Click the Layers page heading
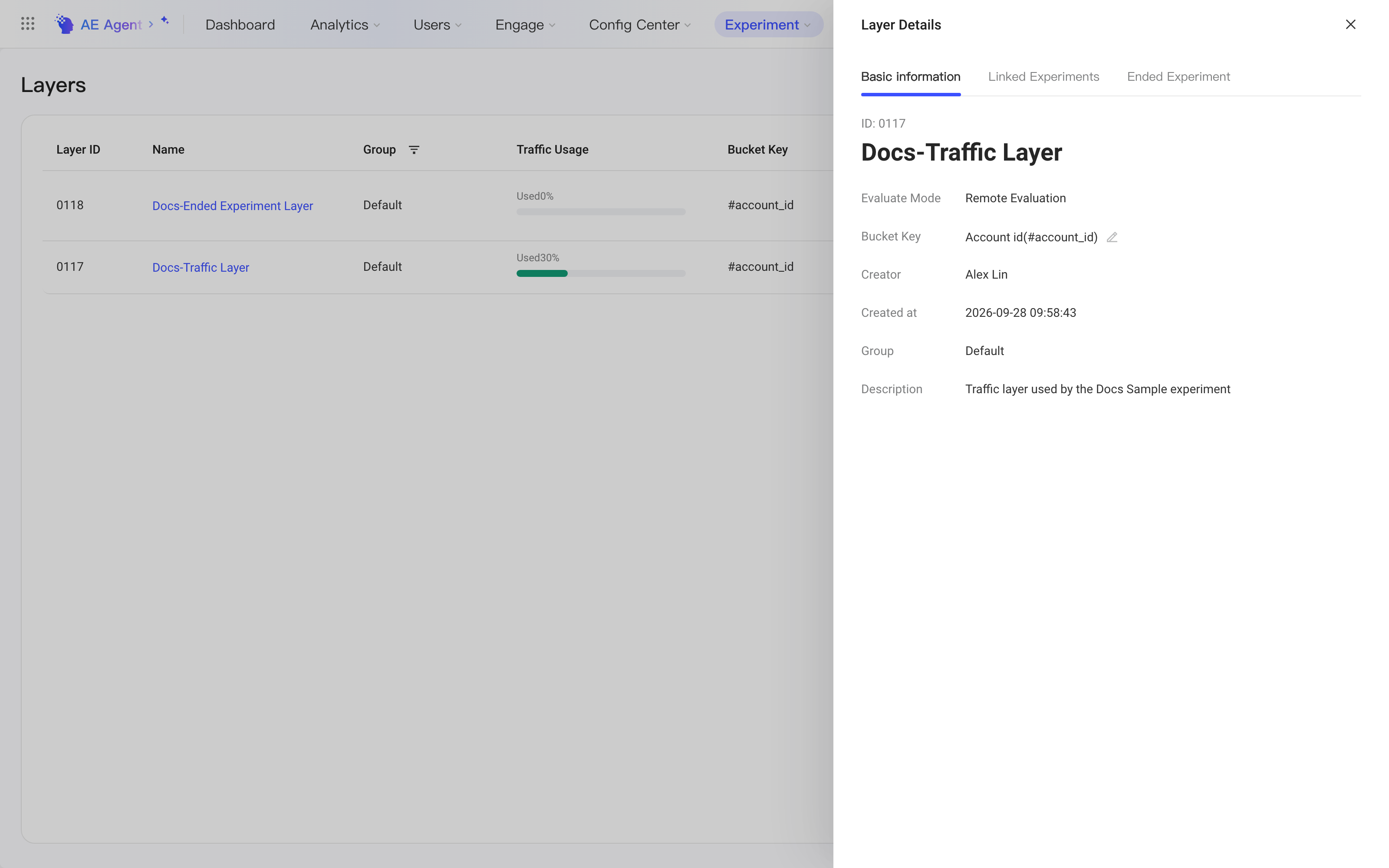The height and width of the screenshot is (868, 1389). pyautogui.click(x=53, y=85)
